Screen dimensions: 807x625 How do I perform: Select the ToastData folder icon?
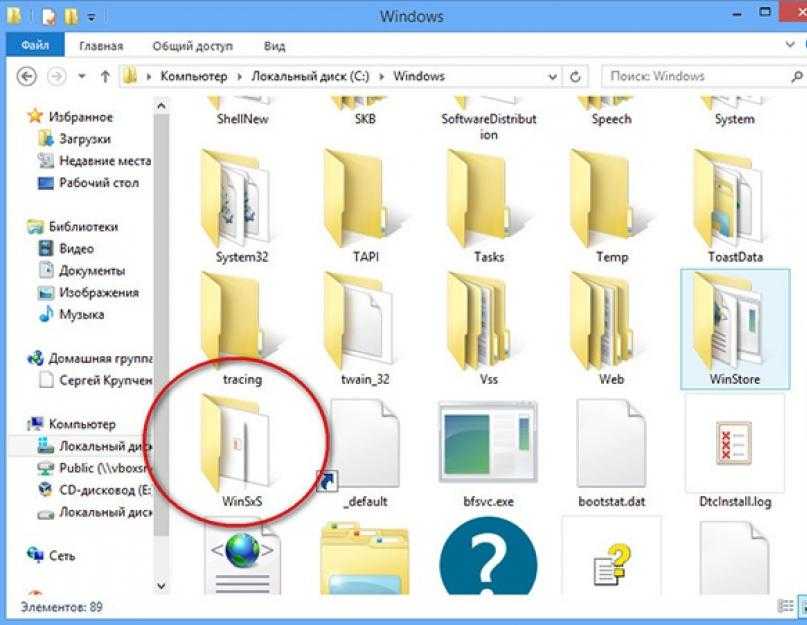pyautogui.click(x=728, y=199)
